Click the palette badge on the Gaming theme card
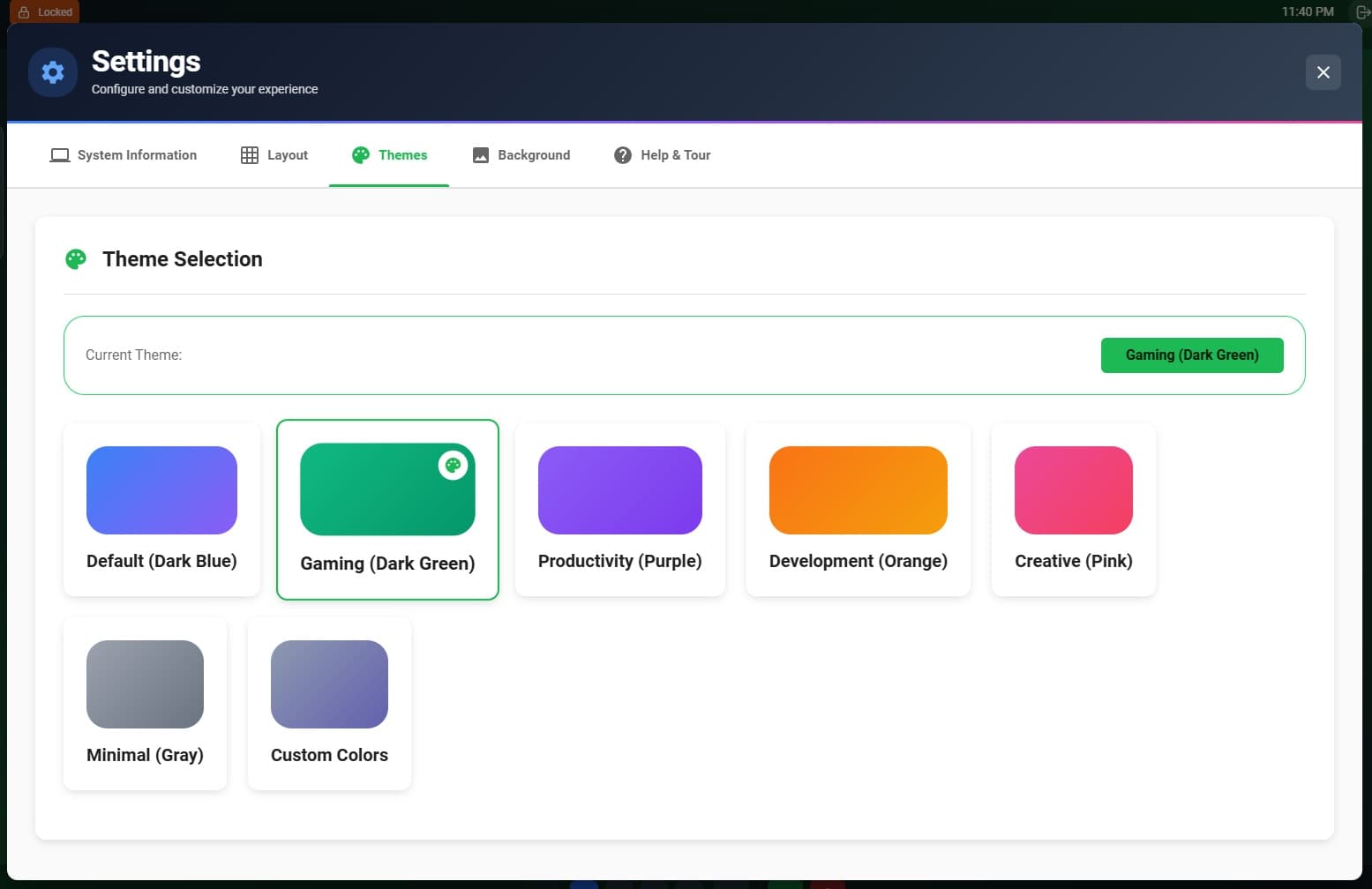 [x=453, y=466]
